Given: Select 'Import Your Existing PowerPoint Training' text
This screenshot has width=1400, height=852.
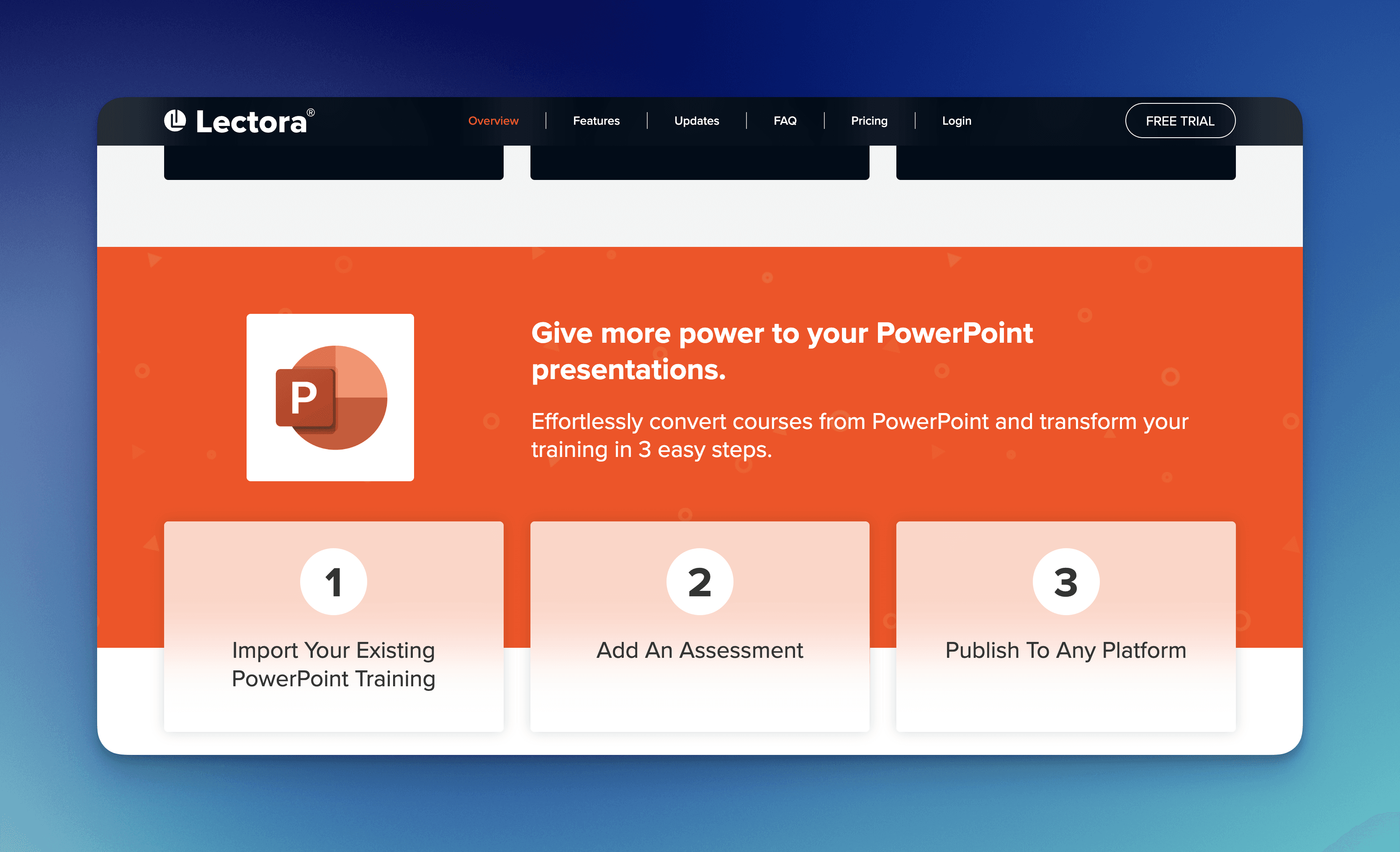Looking at the screenshot, I should (334, 665).
